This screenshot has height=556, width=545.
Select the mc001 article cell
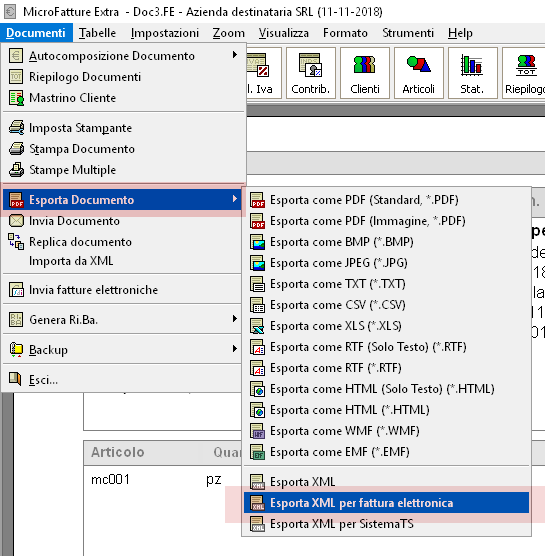coord(110,479)
